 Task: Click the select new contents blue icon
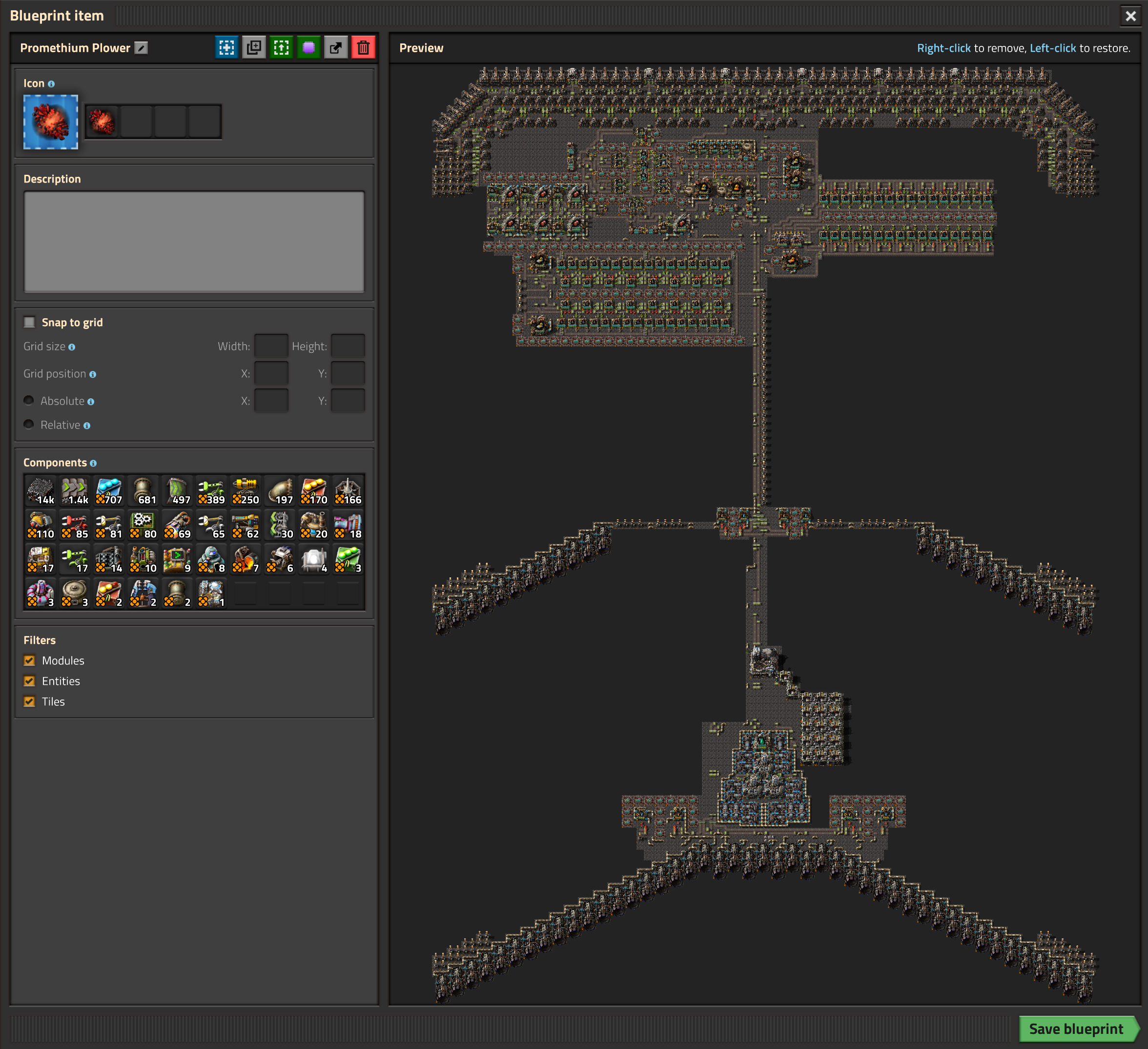pyautogui.click(x=226, y=48)
